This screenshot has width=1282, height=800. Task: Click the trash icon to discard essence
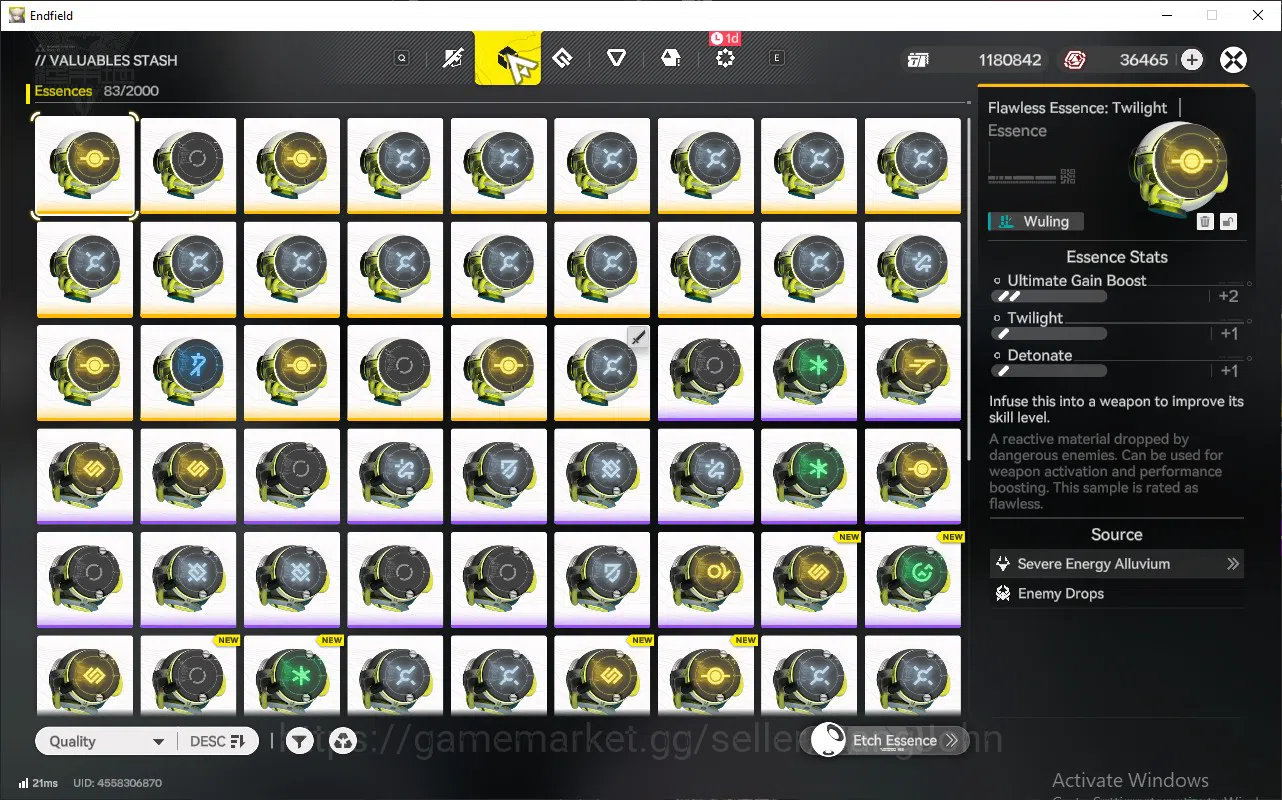tap(1205, 222)
